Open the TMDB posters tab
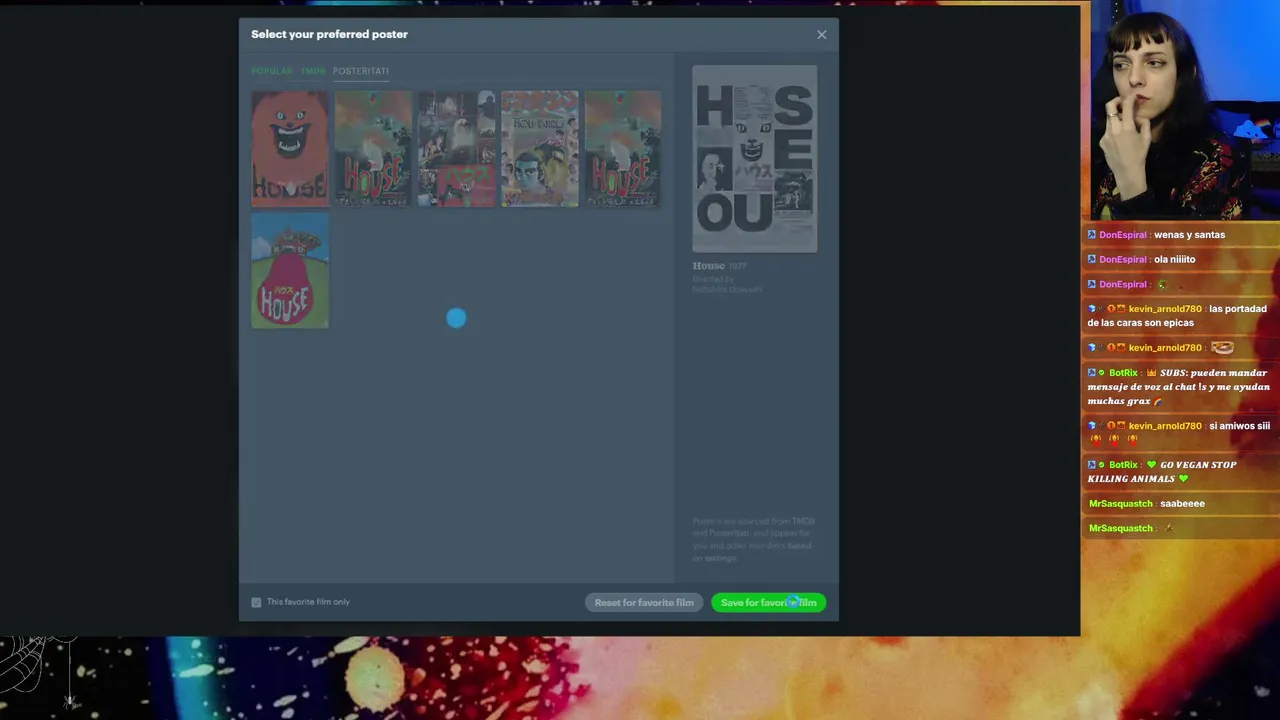1280x720 pixels. [x=313, y=71]
